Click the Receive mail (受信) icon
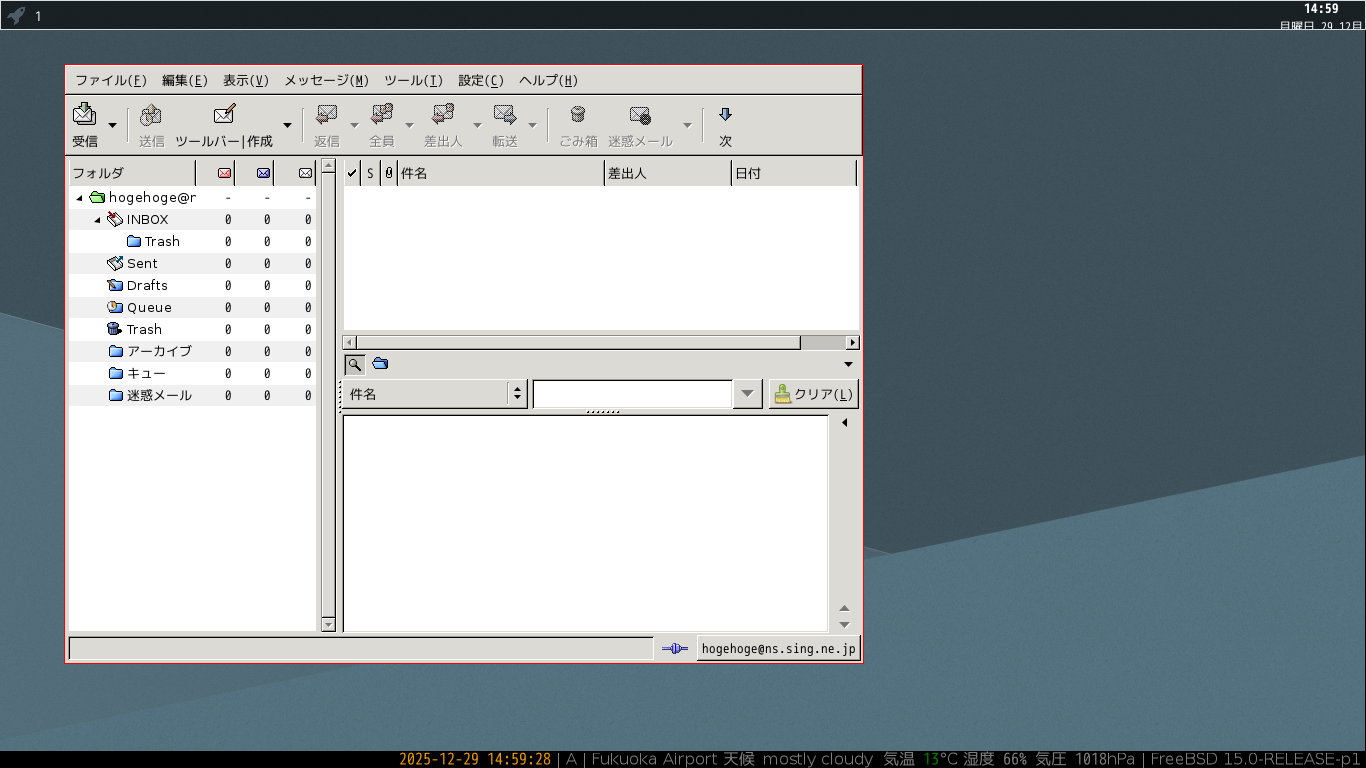The height and width of the screenshot is (768, 1366). [84, 114]
